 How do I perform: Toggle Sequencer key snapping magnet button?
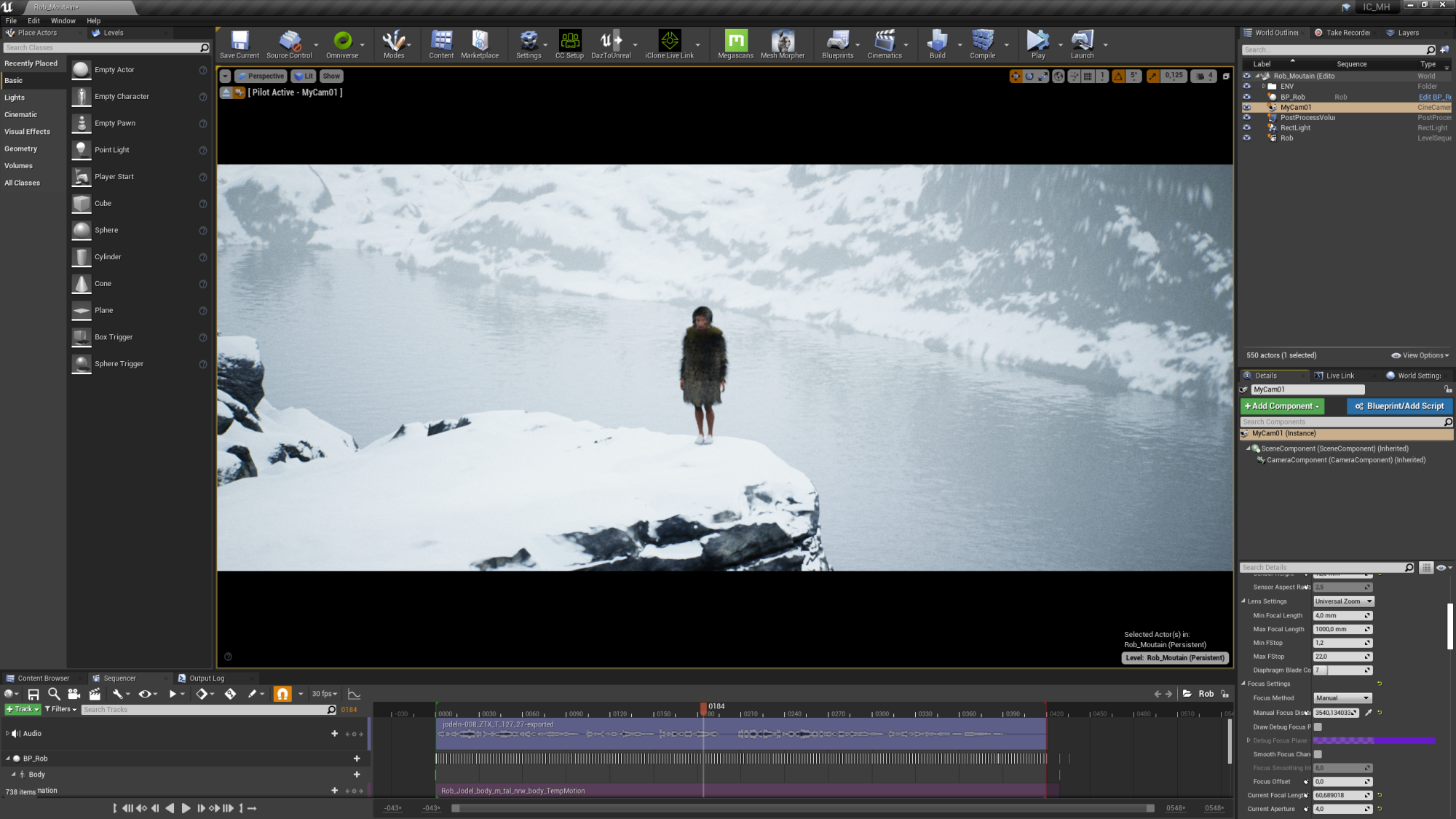pos(282,694)
